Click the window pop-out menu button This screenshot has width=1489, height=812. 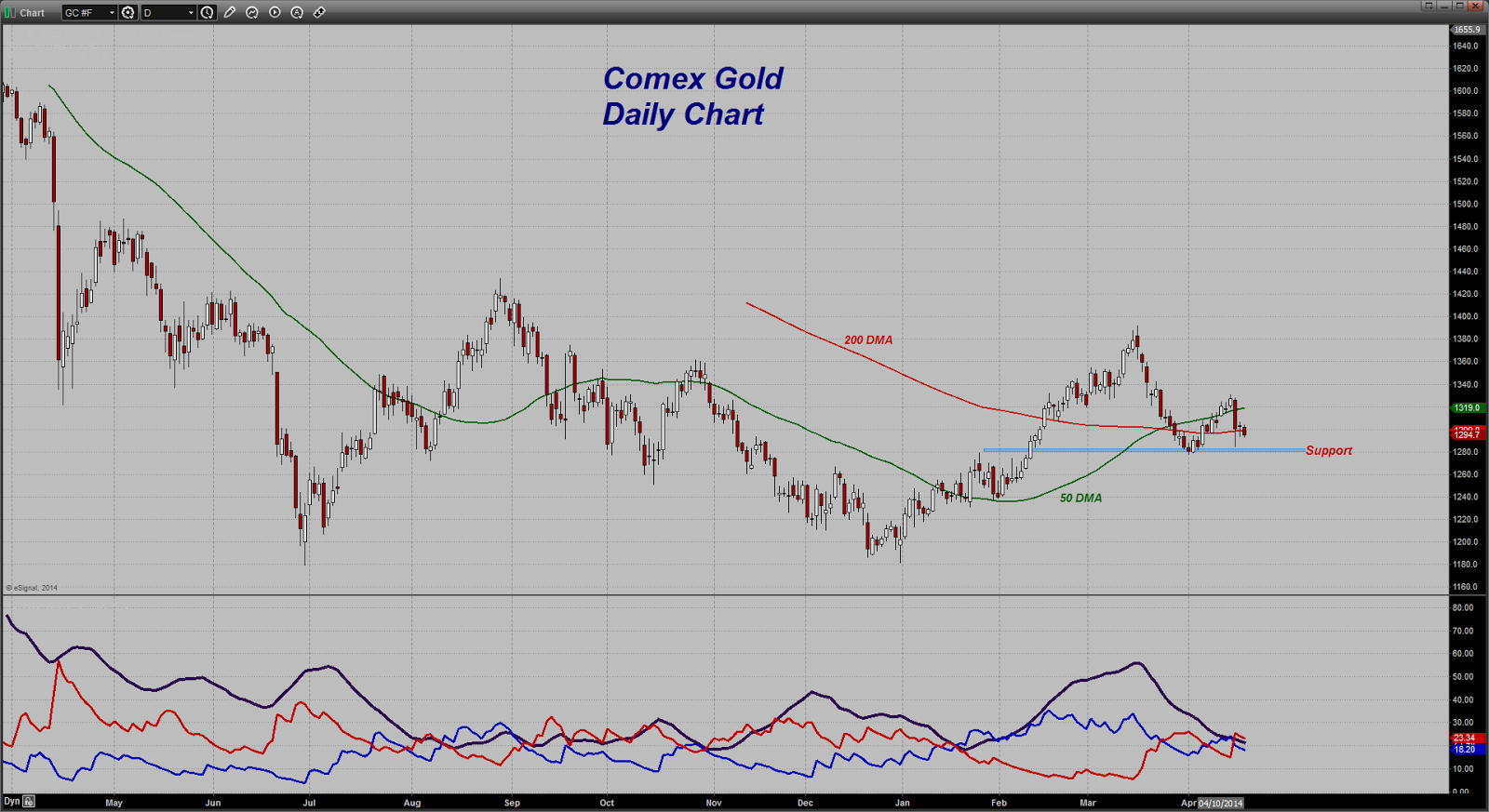click(x=1429, y=6)
